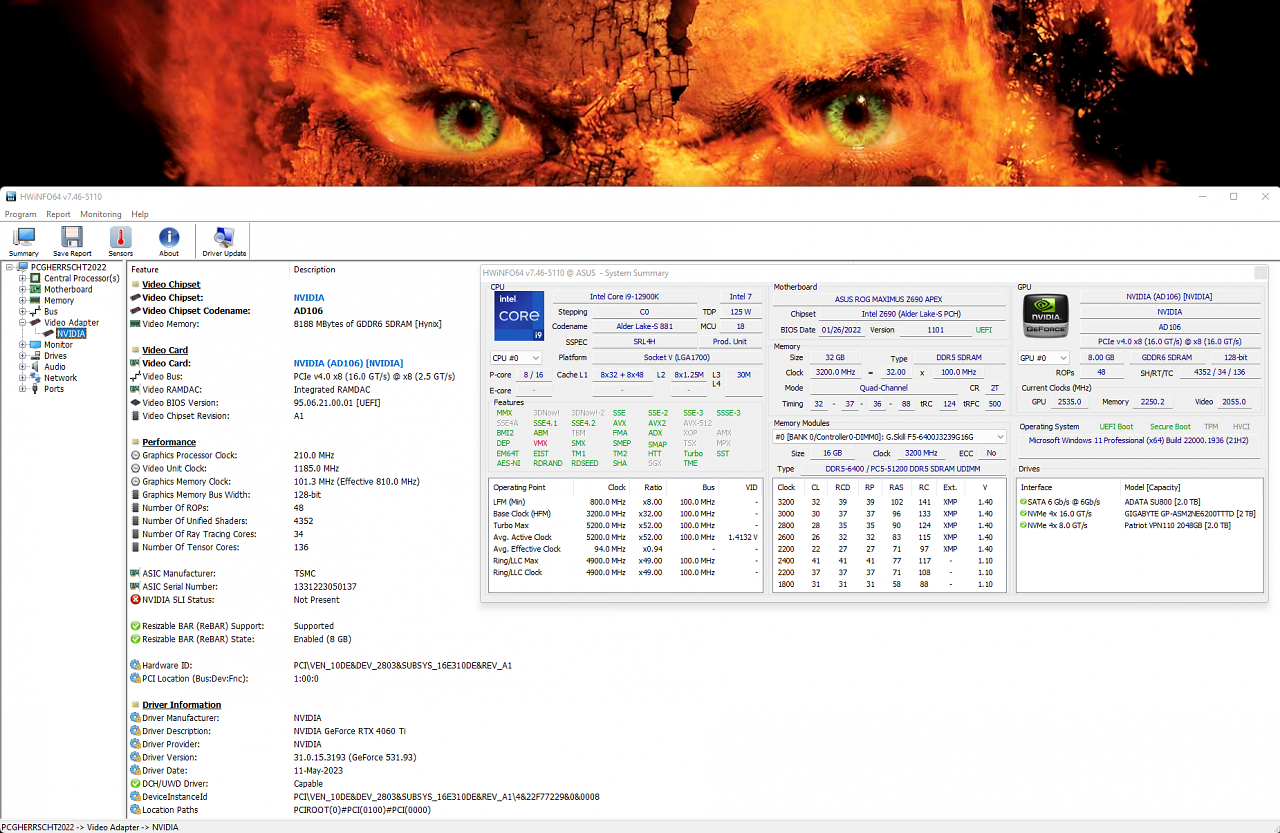Click the Intel Core i9 logo
Screen dimensions: 1280x833
point(519,315)
